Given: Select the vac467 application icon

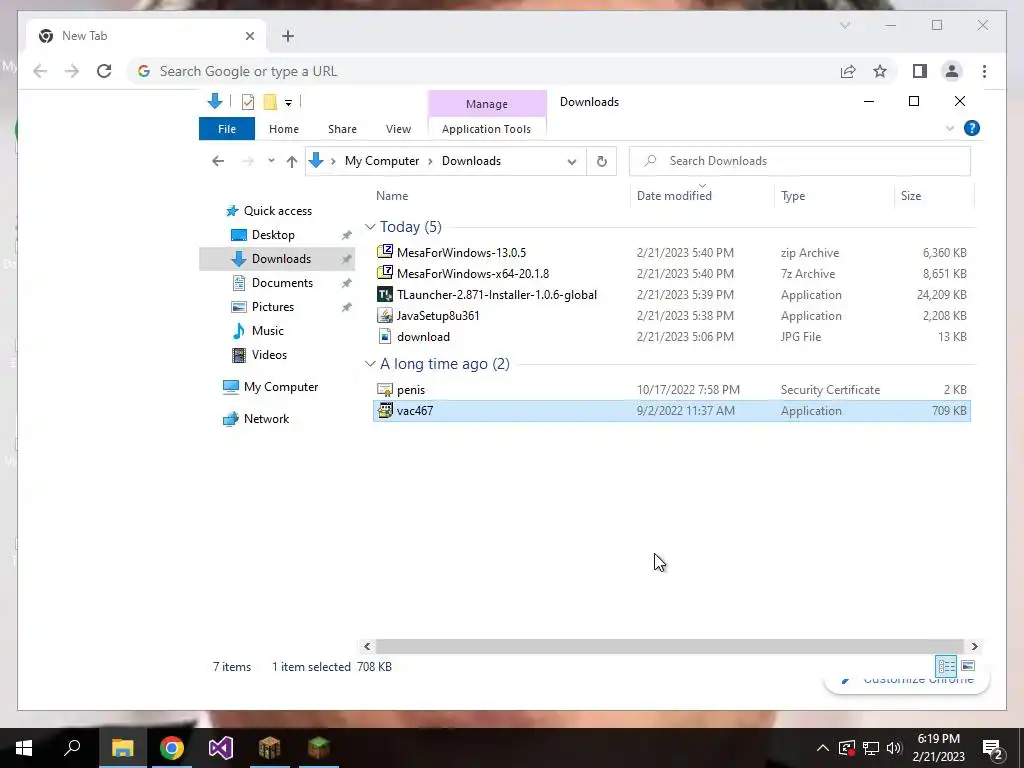Looking at the screenshot, I should pos(385,410).
